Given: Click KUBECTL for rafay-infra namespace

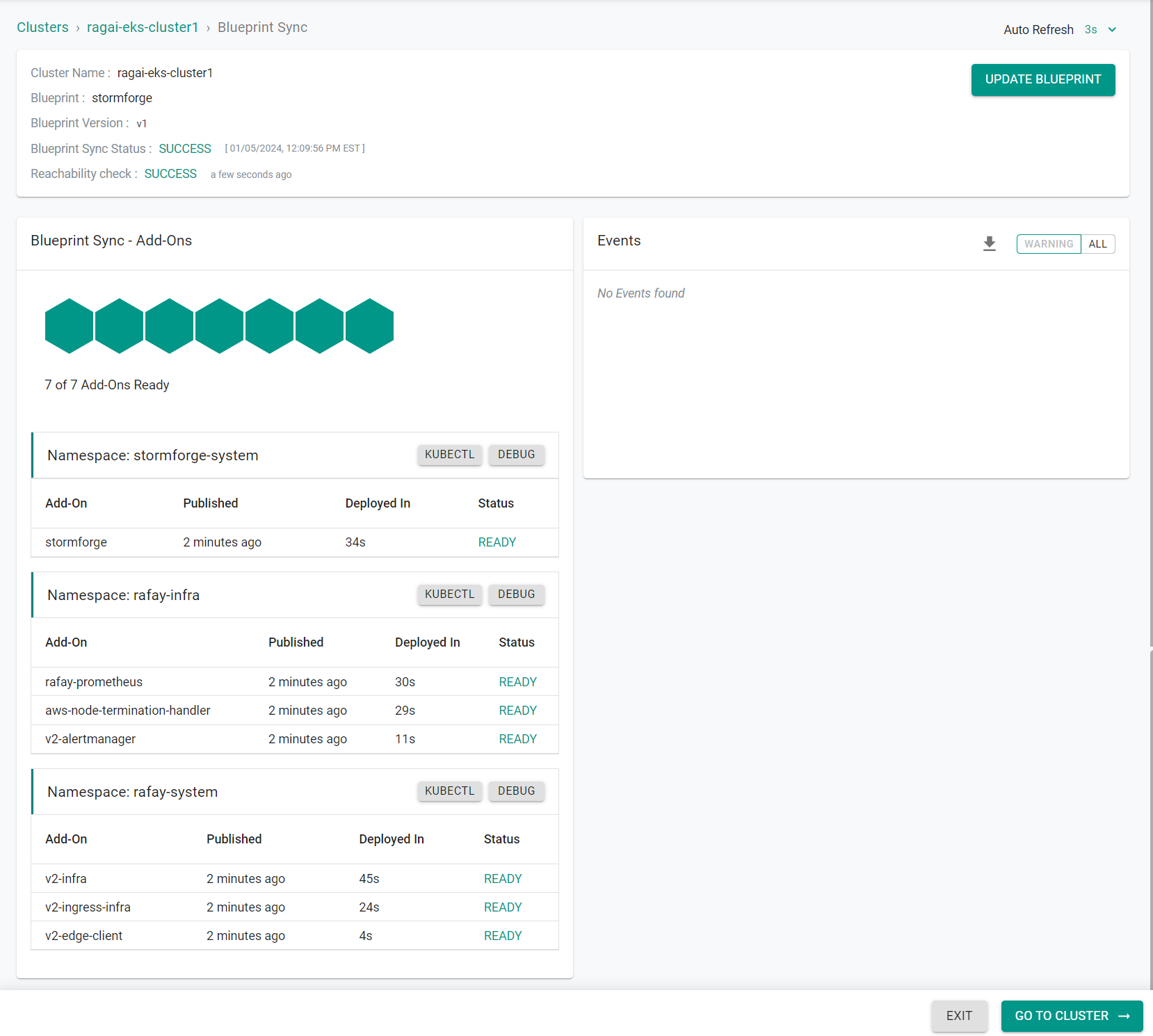Looking at the screenshot, I should pyautogui.click(x=450, y=594).
